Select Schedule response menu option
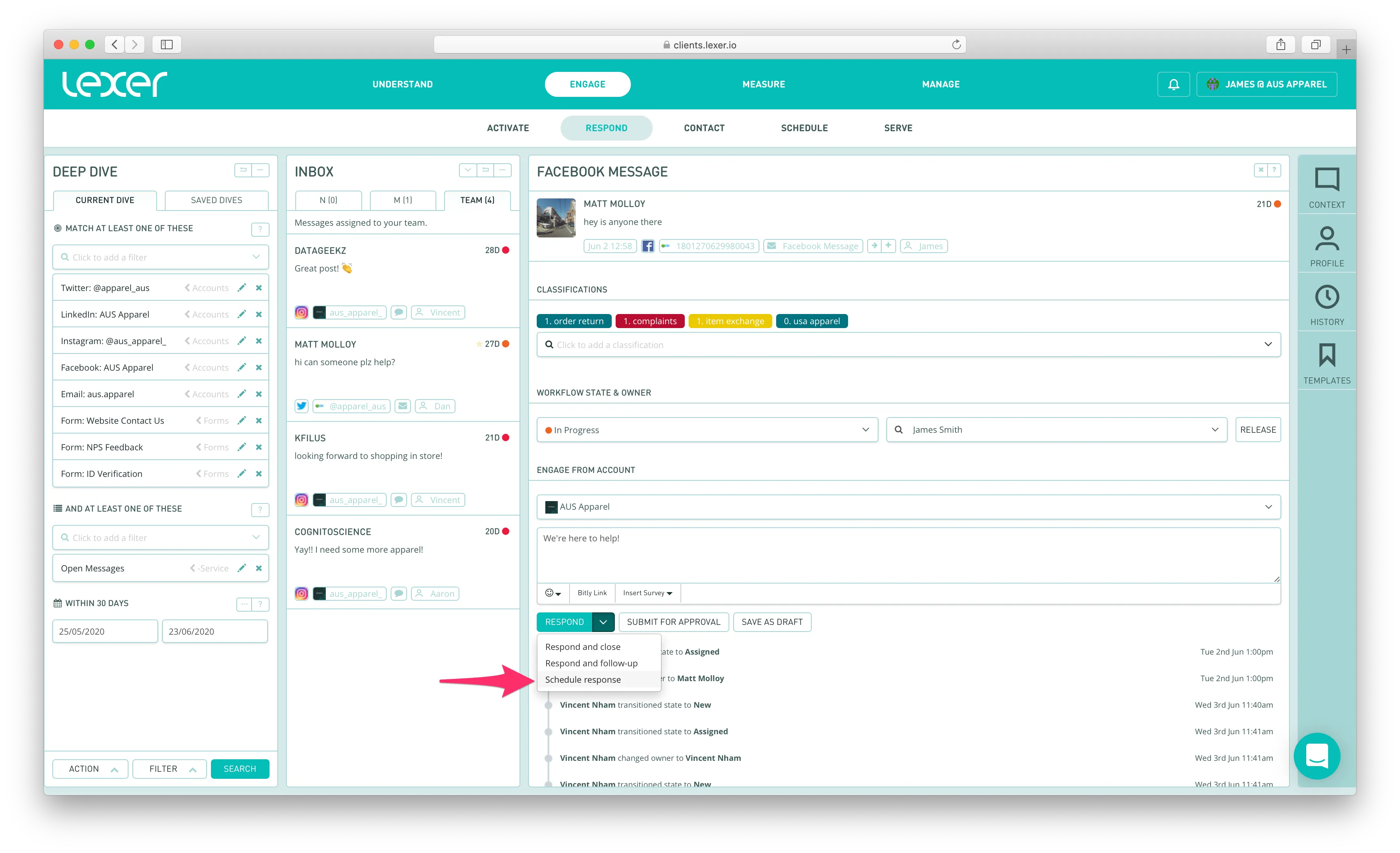The width and height of the screenshot is (1400, 853). tap(582, 679)
